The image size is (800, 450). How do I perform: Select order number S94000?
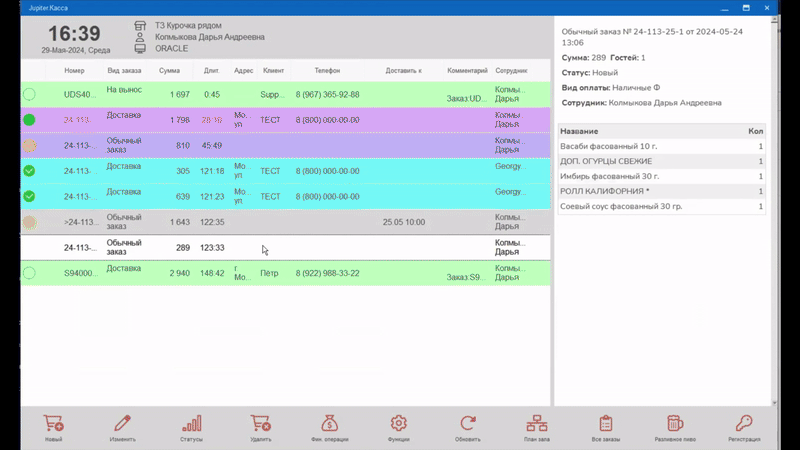coord(81,273)
